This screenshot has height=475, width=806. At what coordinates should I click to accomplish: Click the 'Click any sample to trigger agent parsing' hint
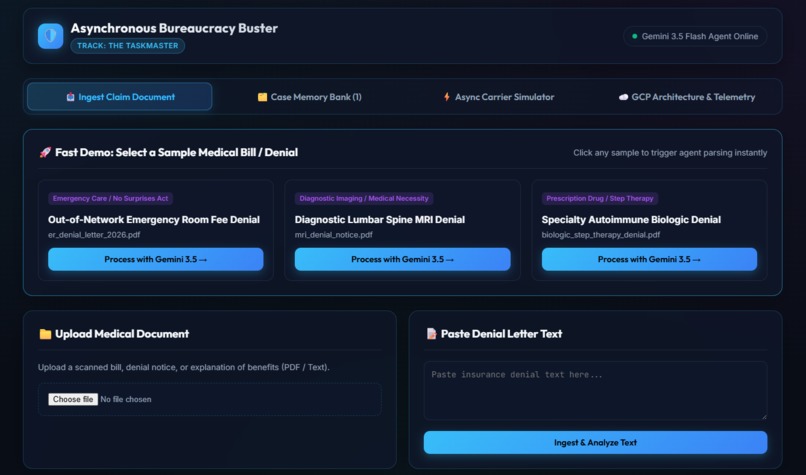coord(670,153)
